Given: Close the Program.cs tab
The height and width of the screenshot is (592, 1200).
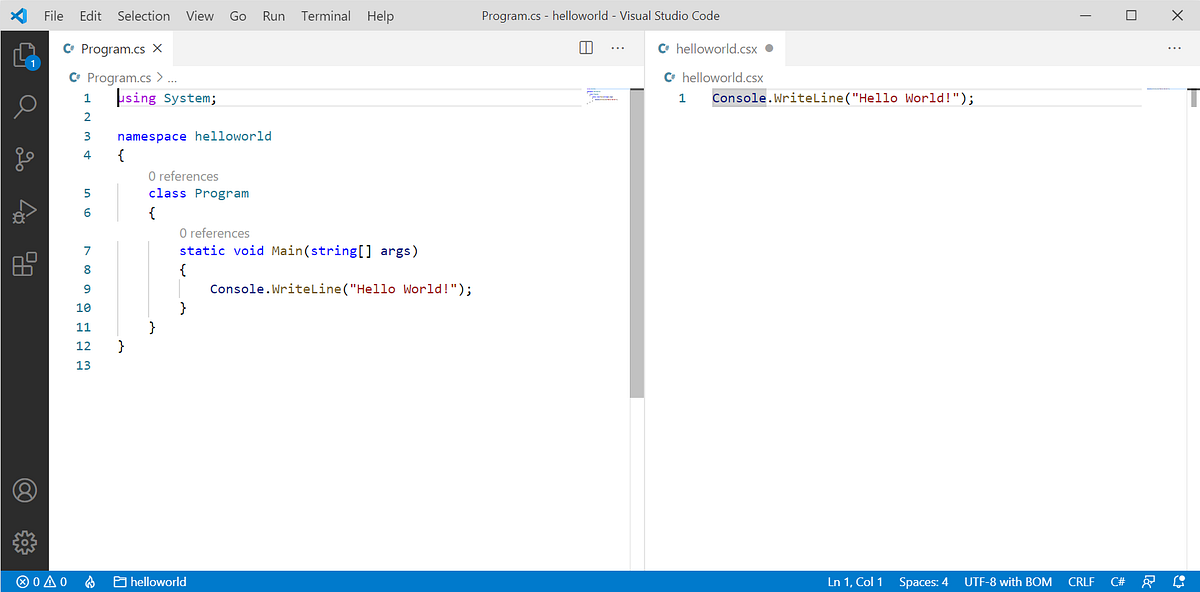Looking at the screenshot, I should coord(157,47).
